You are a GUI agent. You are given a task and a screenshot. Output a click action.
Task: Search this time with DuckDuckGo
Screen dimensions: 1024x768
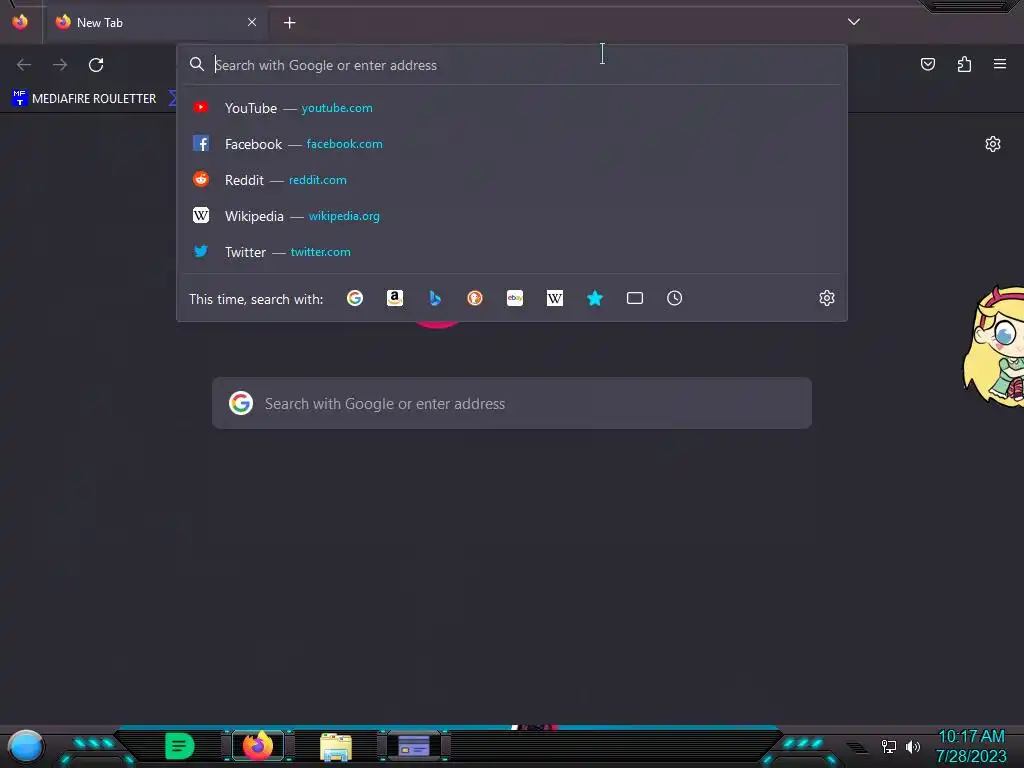(x=475, y=298)
